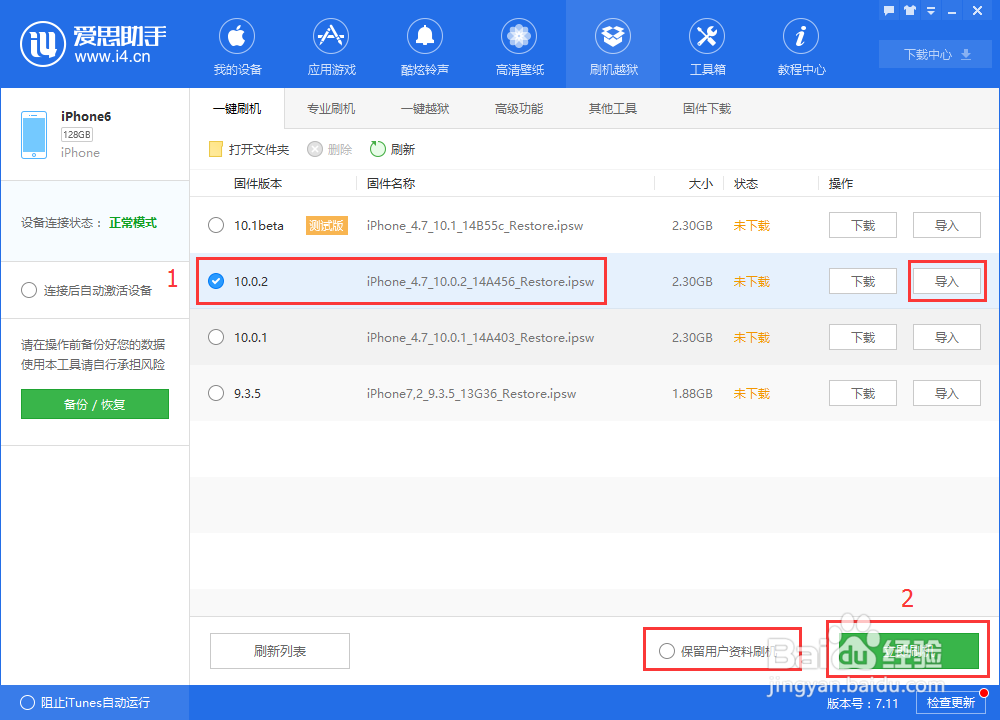Open the 高清壁纸 wallpapers section
The height and width of the screenshot is (720, 1000).
(x=519, y=47)
